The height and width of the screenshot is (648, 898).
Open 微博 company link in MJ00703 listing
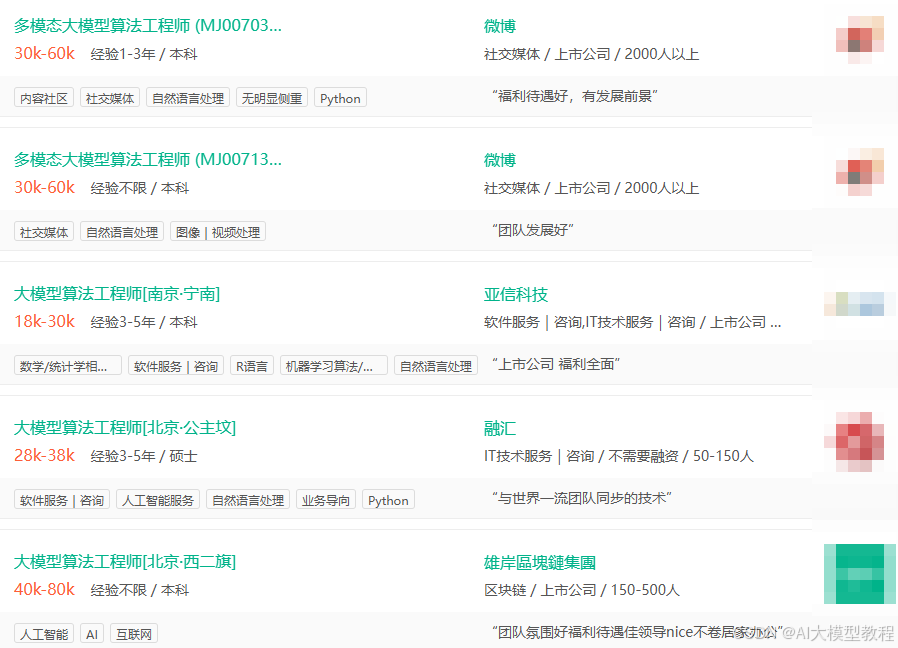500,26
